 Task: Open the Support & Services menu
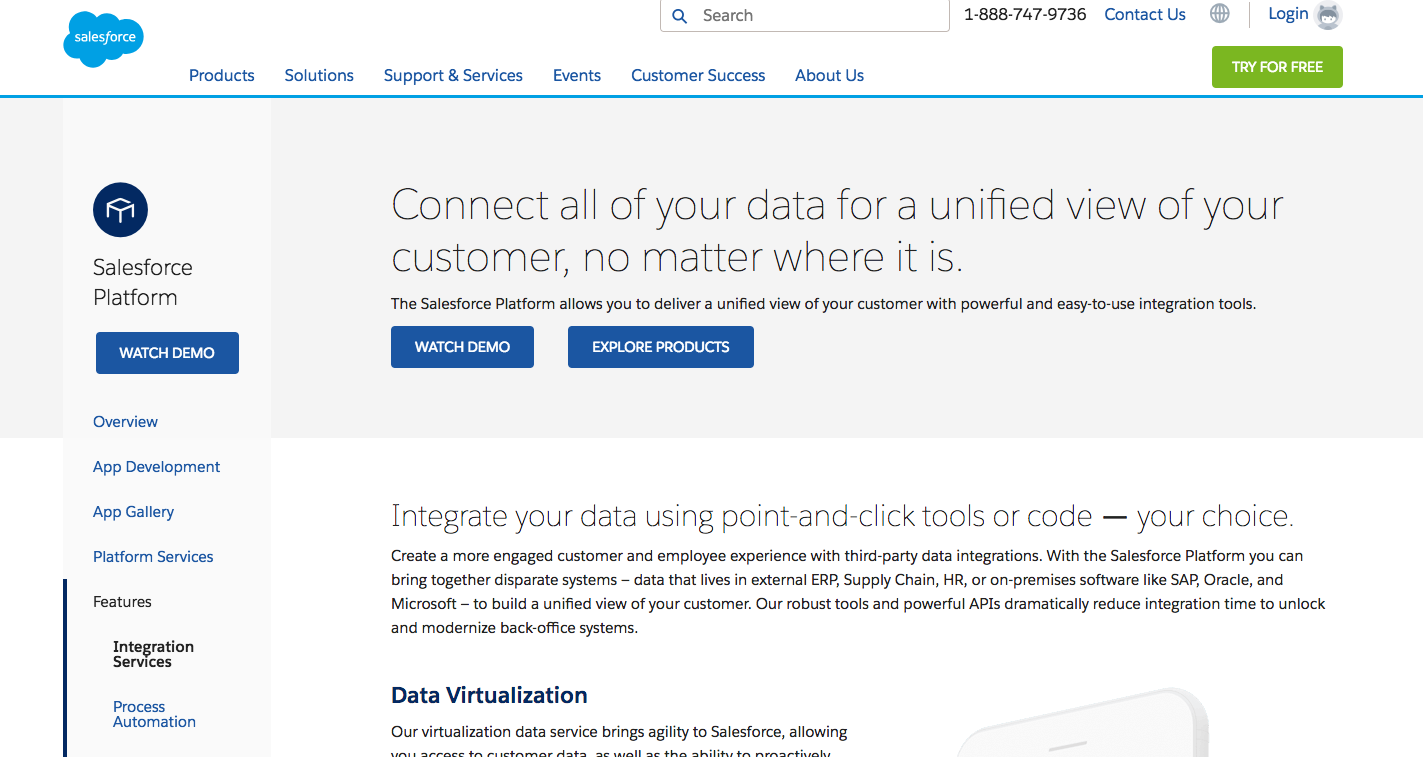(453, 75)
